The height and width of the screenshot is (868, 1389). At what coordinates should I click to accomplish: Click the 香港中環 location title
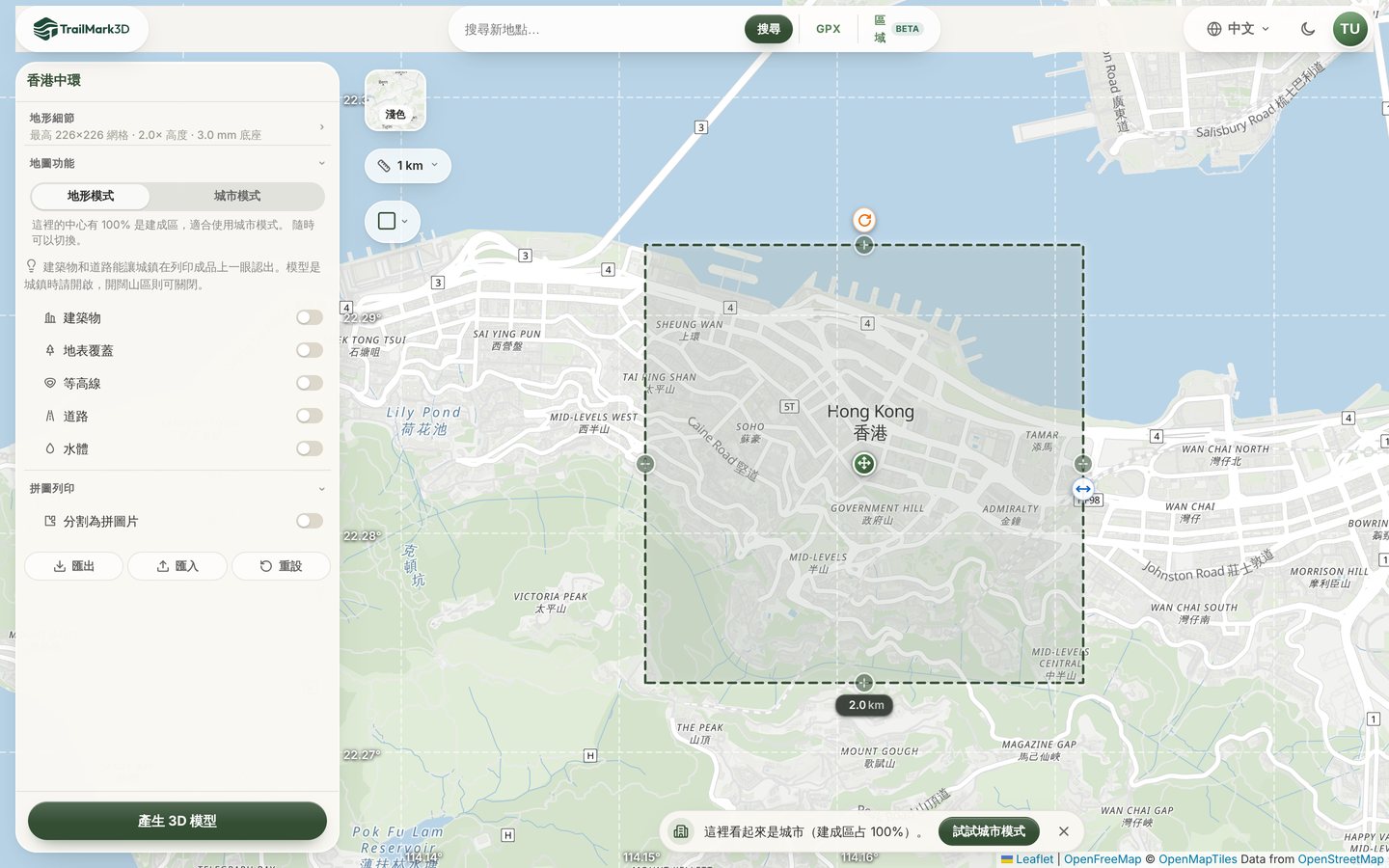pos(54,81)
